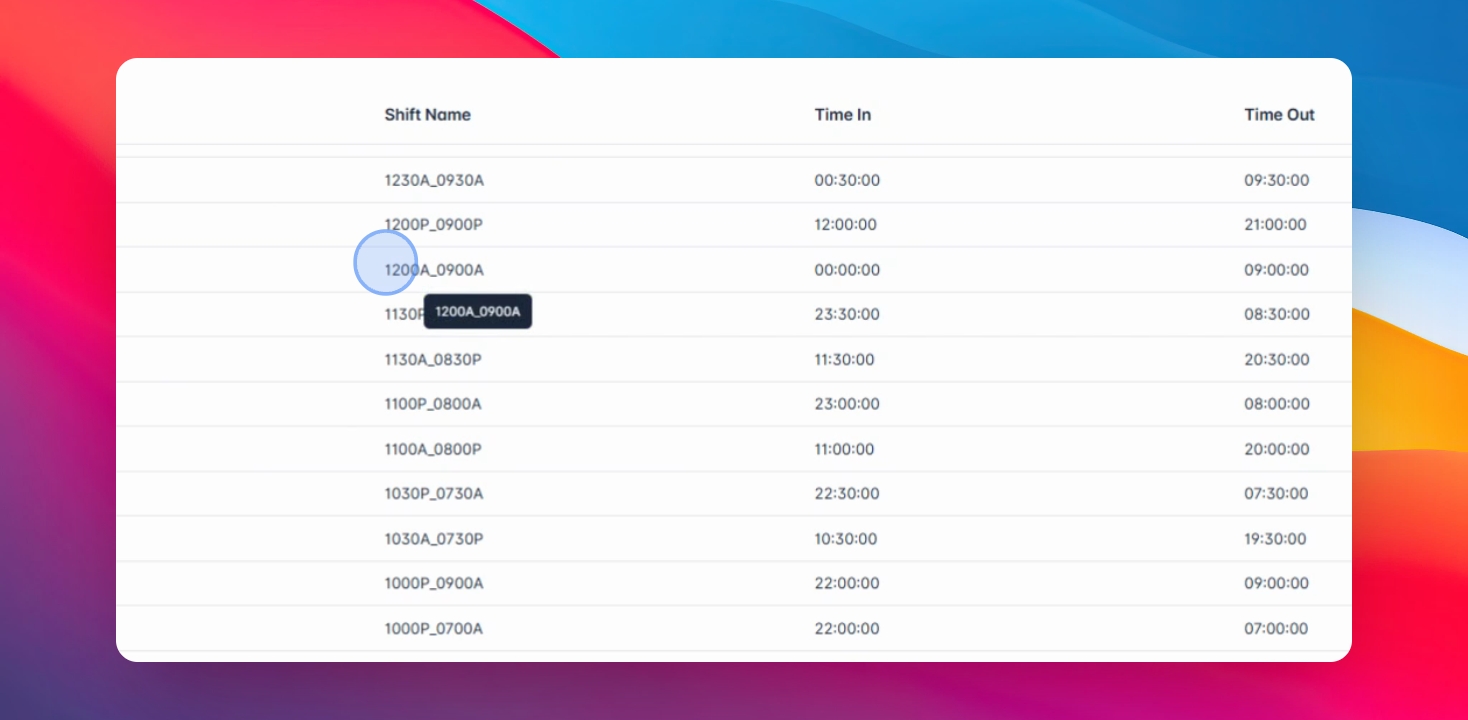Click the 08:30:00 Time Out value
The height and width of the screenshot is (720, 1468).
tap(1276, 314)
